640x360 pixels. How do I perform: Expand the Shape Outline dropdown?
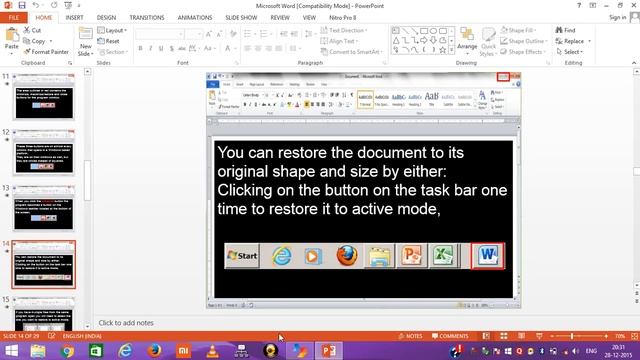tap(546, 41)
